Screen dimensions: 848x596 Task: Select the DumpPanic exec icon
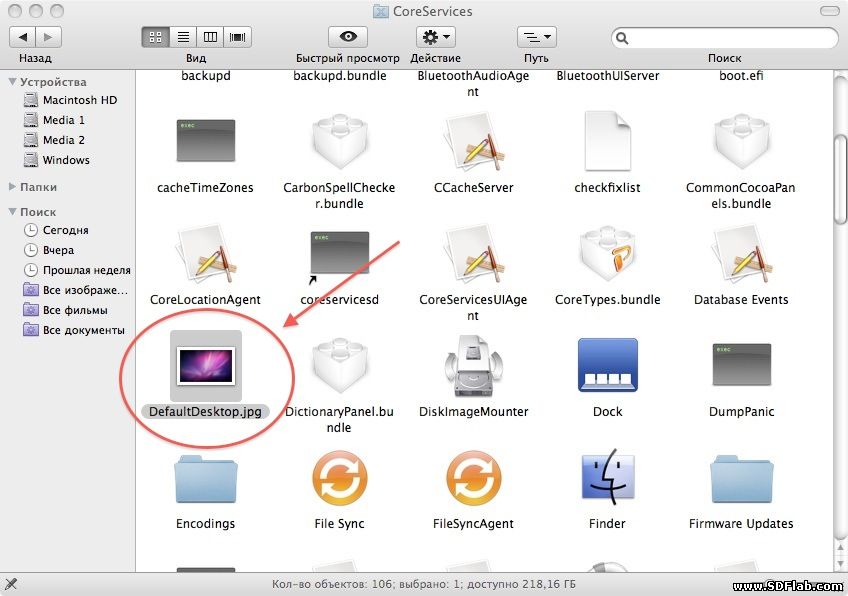(741, 365)
